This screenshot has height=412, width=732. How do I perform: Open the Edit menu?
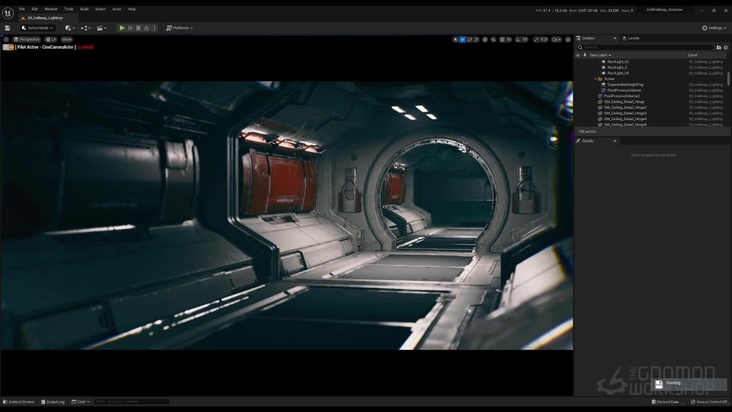35,9
